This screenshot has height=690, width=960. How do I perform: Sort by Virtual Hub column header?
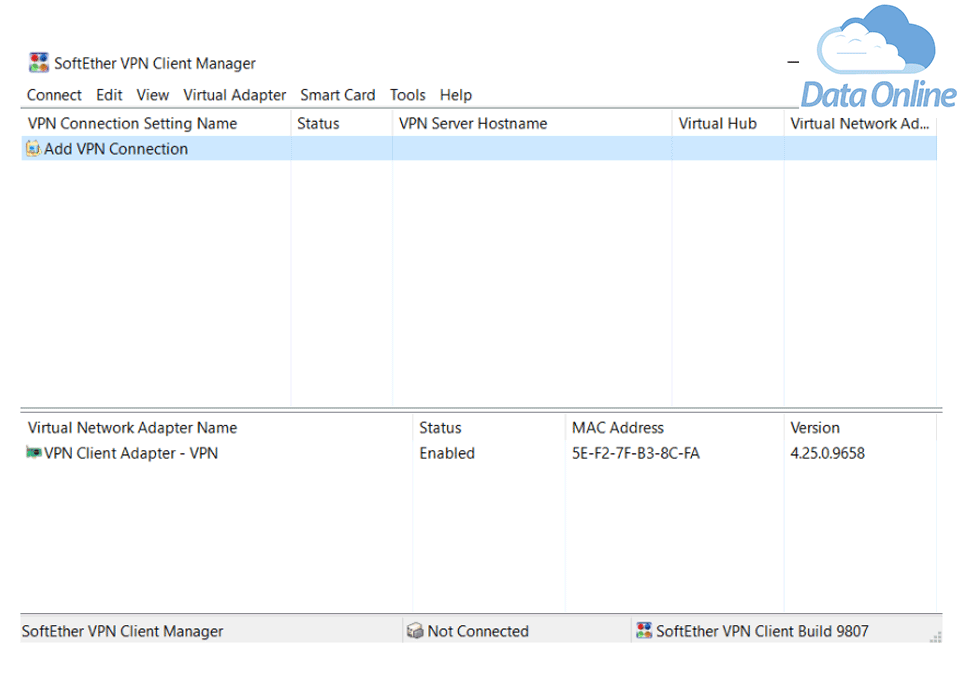point(728,124)
